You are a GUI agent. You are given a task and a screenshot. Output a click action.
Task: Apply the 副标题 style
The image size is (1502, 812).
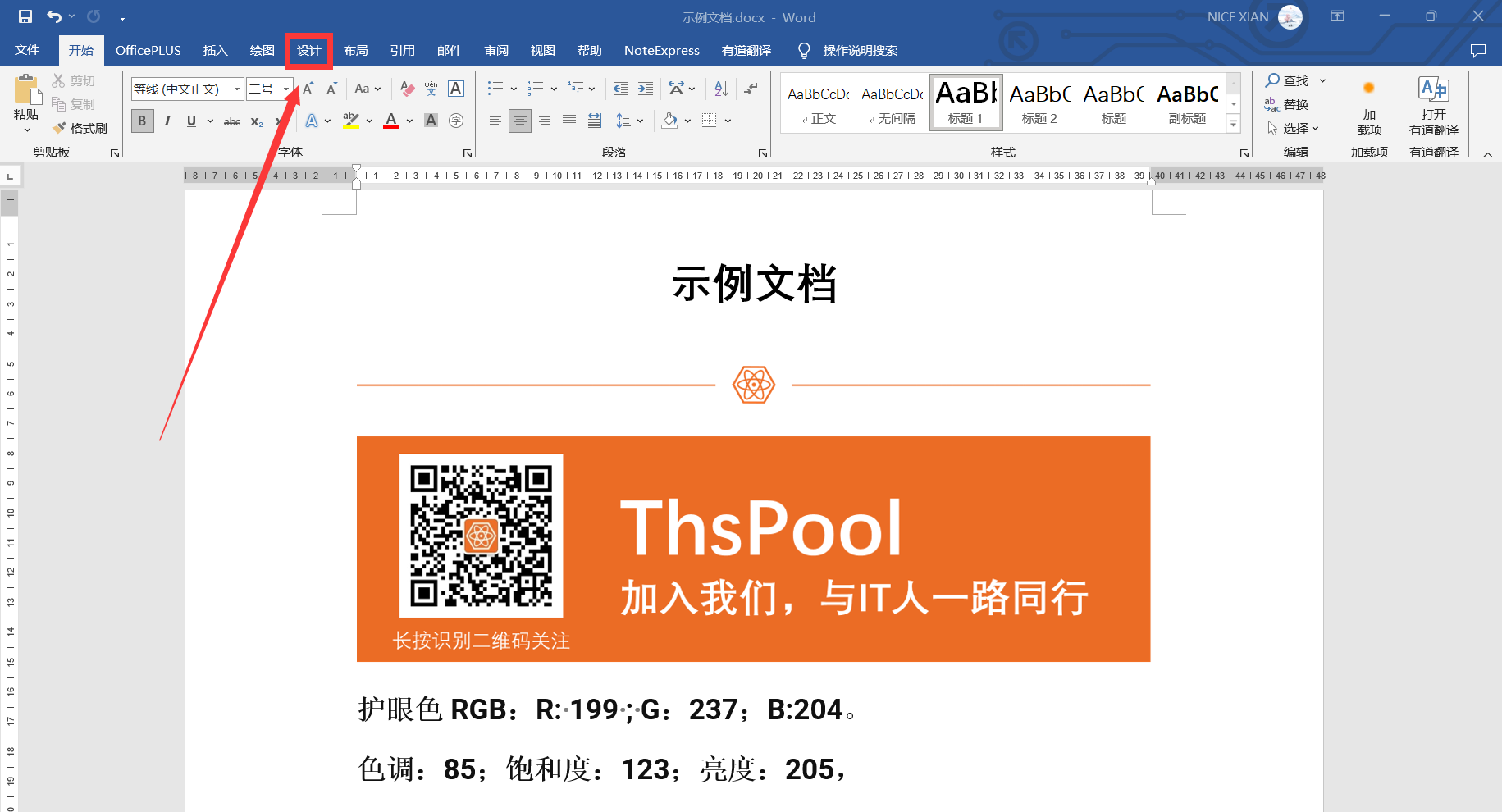[1188, 102]
